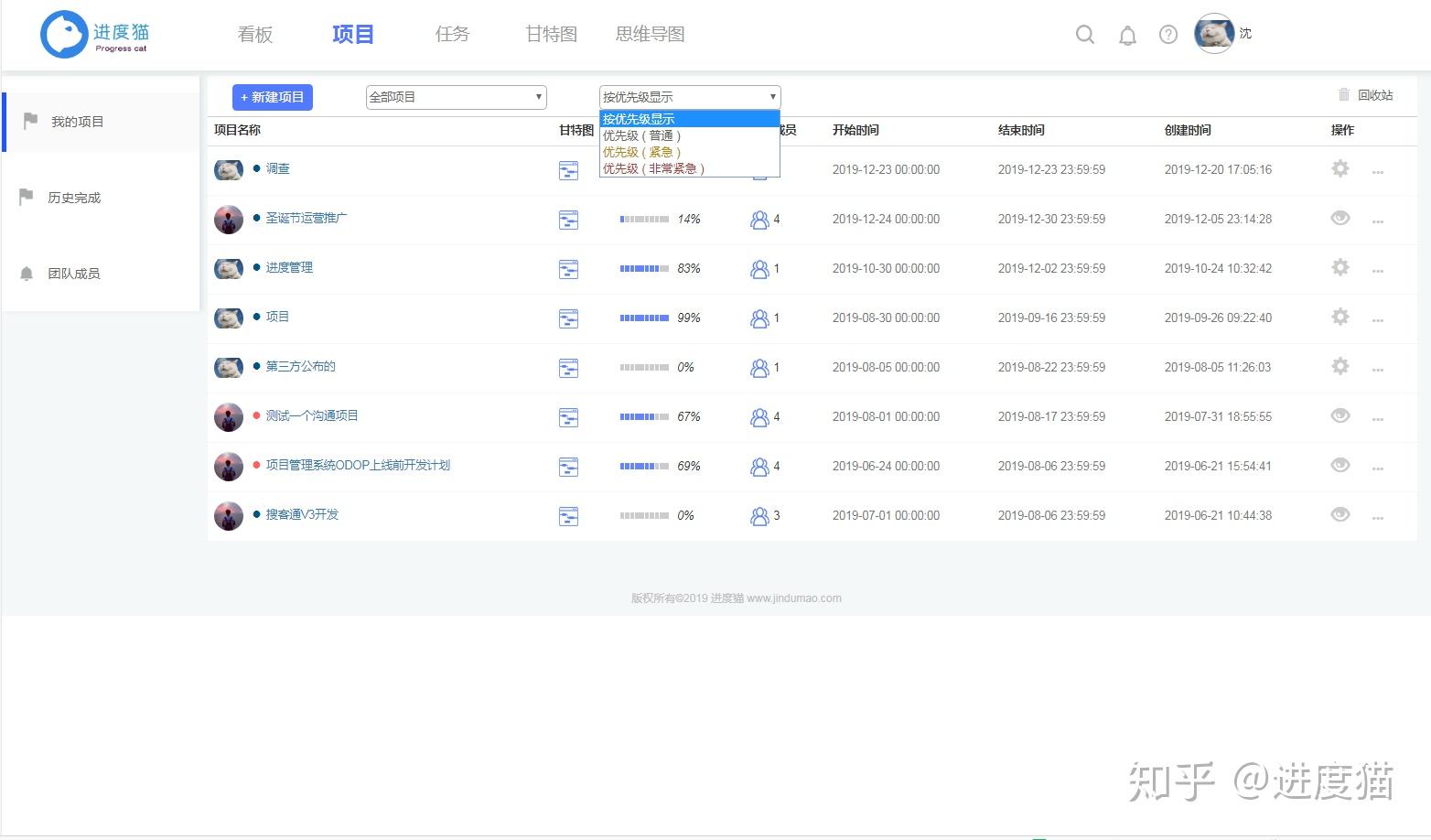This screenshot has width=1431, height=840.
Task: Open Gantt chart for 第三方公布的
Action: point(568,368)
